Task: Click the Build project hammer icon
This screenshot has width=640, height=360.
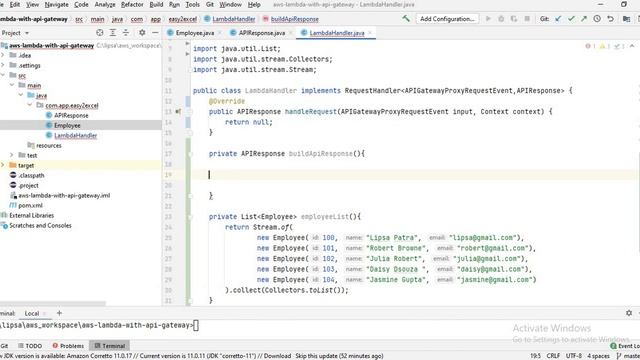Action: coord(406,19)
